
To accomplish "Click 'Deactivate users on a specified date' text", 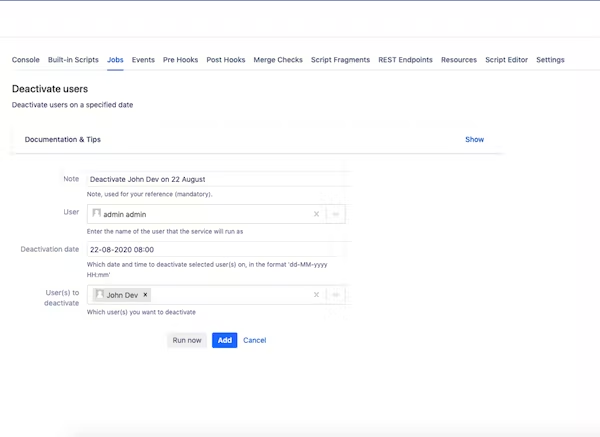I will pos(72,105).
